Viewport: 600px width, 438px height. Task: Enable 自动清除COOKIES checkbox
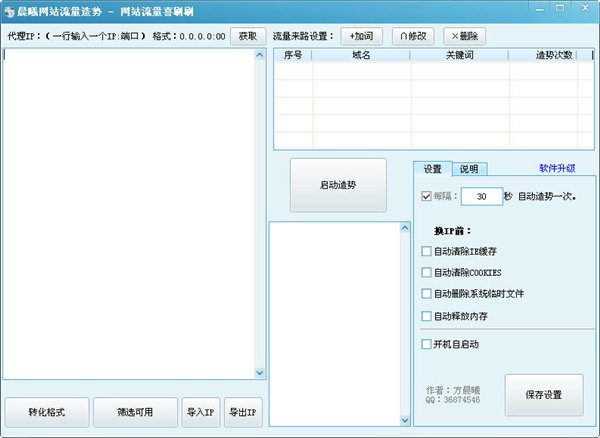click(426, 272)
